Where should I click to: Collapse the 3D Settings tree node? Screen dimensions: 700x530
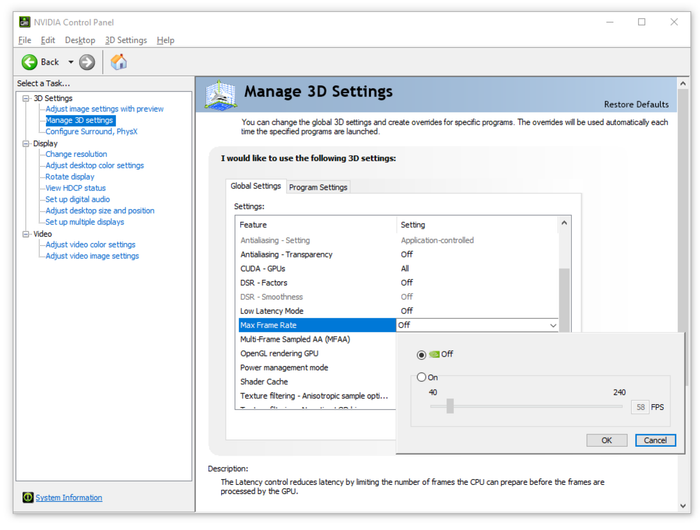tap(26, 98)
